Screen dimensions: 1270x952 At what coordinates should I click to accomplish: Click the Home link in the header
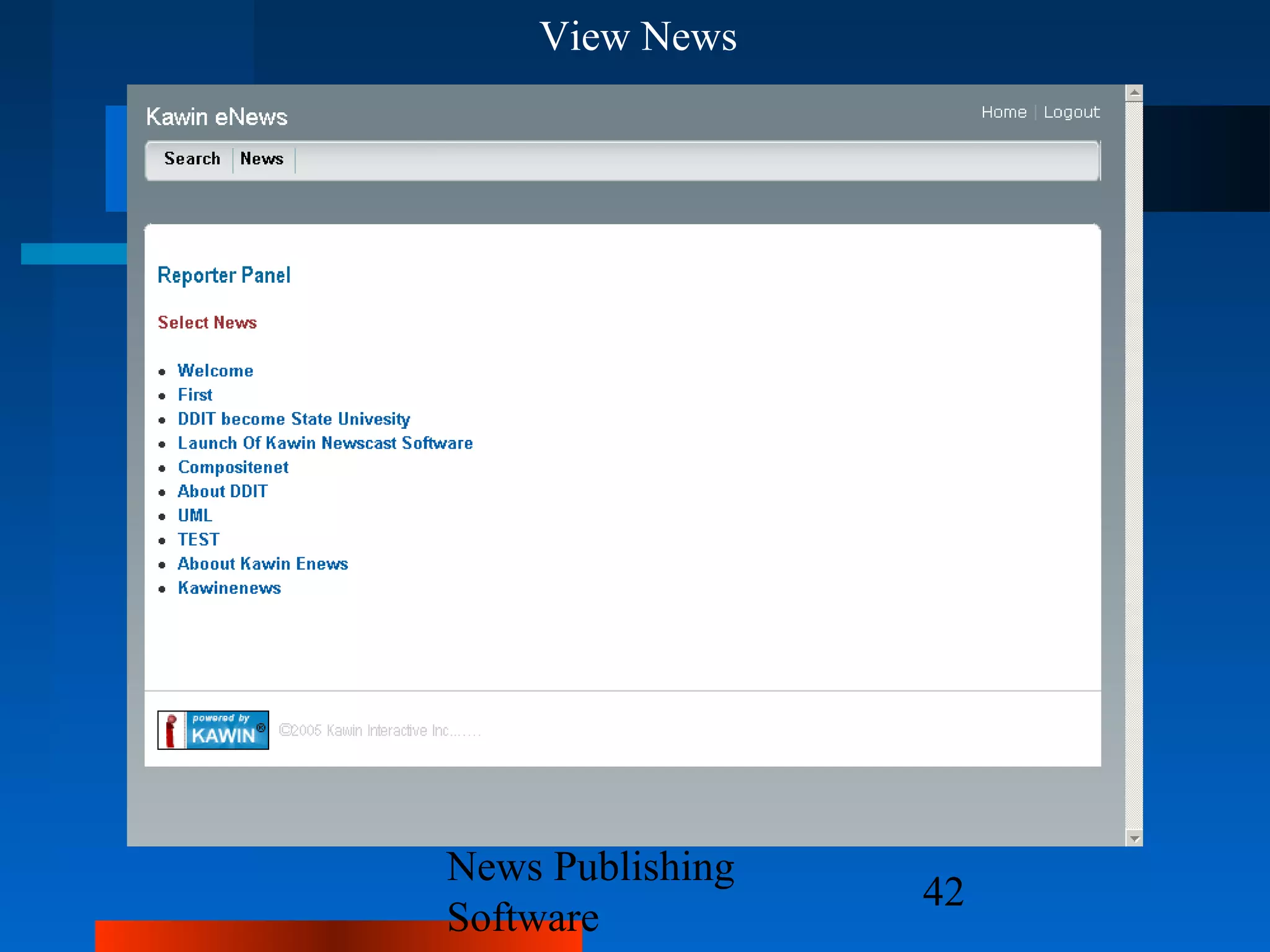(1003, 112)
